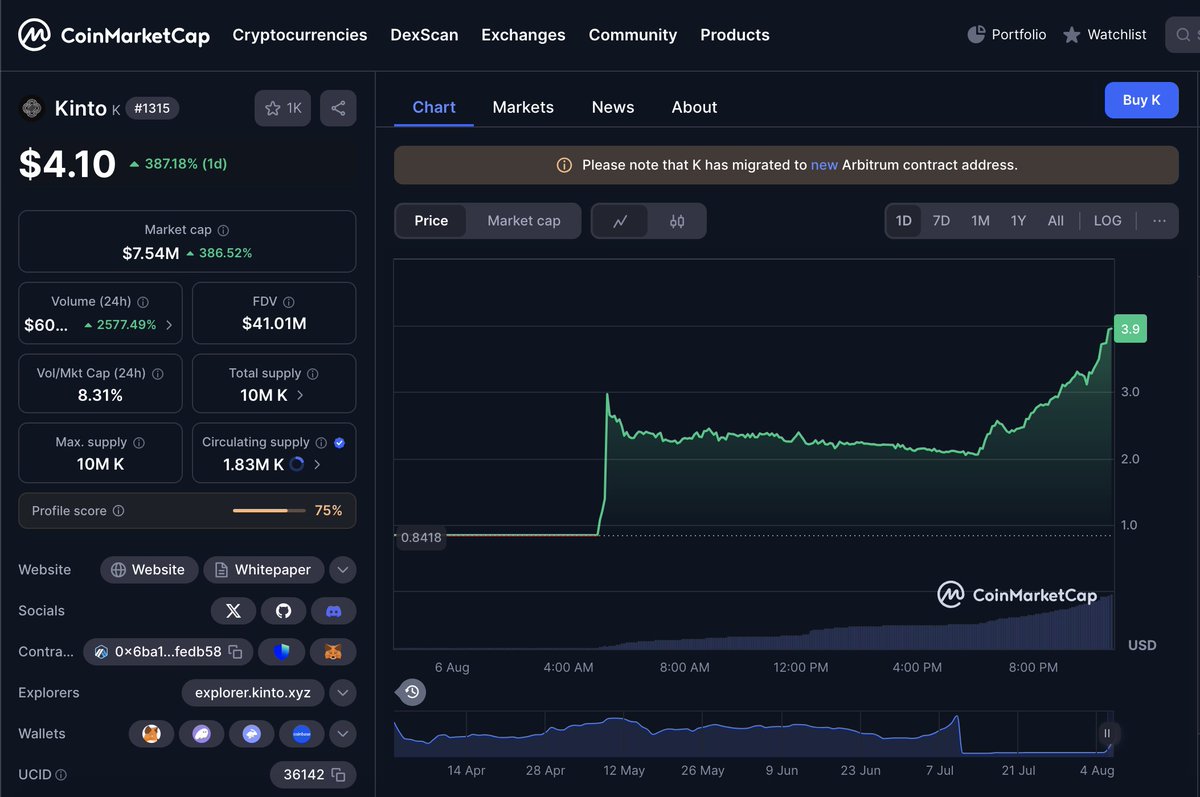
Task: Expand the Circulating supply chevron
Action: pyautogui.click(x=318, y=464)
